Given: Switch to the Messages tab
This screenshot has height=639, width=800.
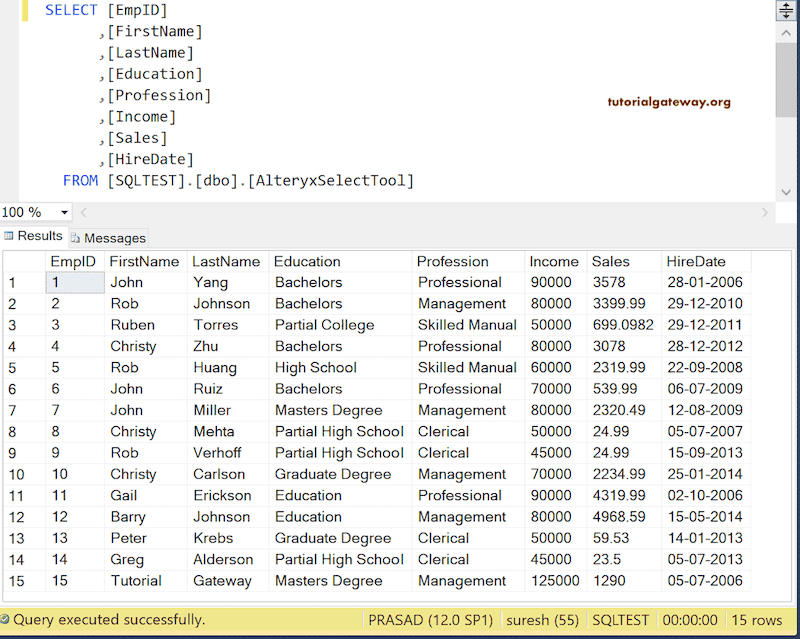Looking at the screenshot, I should (114, 238).
